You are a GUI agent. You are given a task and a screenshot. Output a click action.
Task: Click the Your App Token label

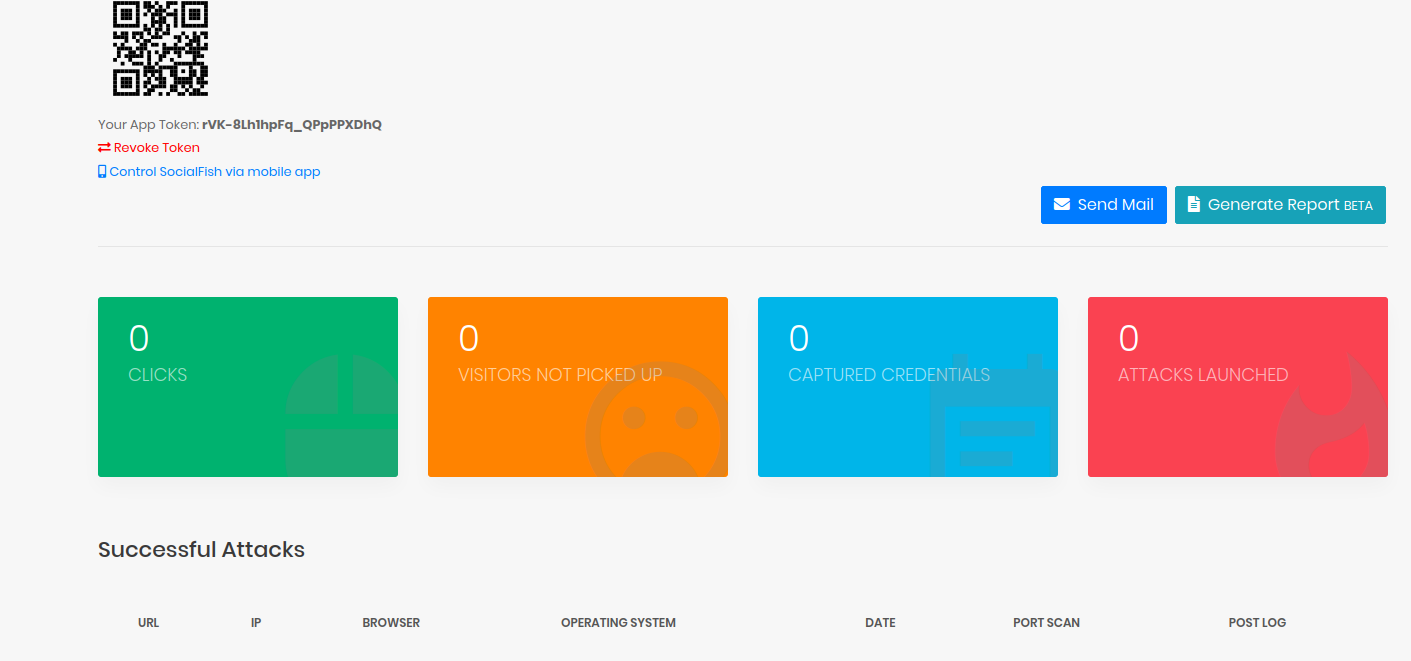tap(148, 125)
